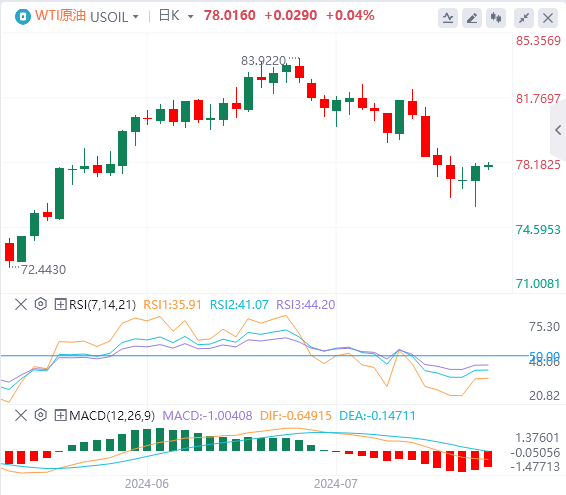Click the WTI crude oil logo icon

point(22,17)
